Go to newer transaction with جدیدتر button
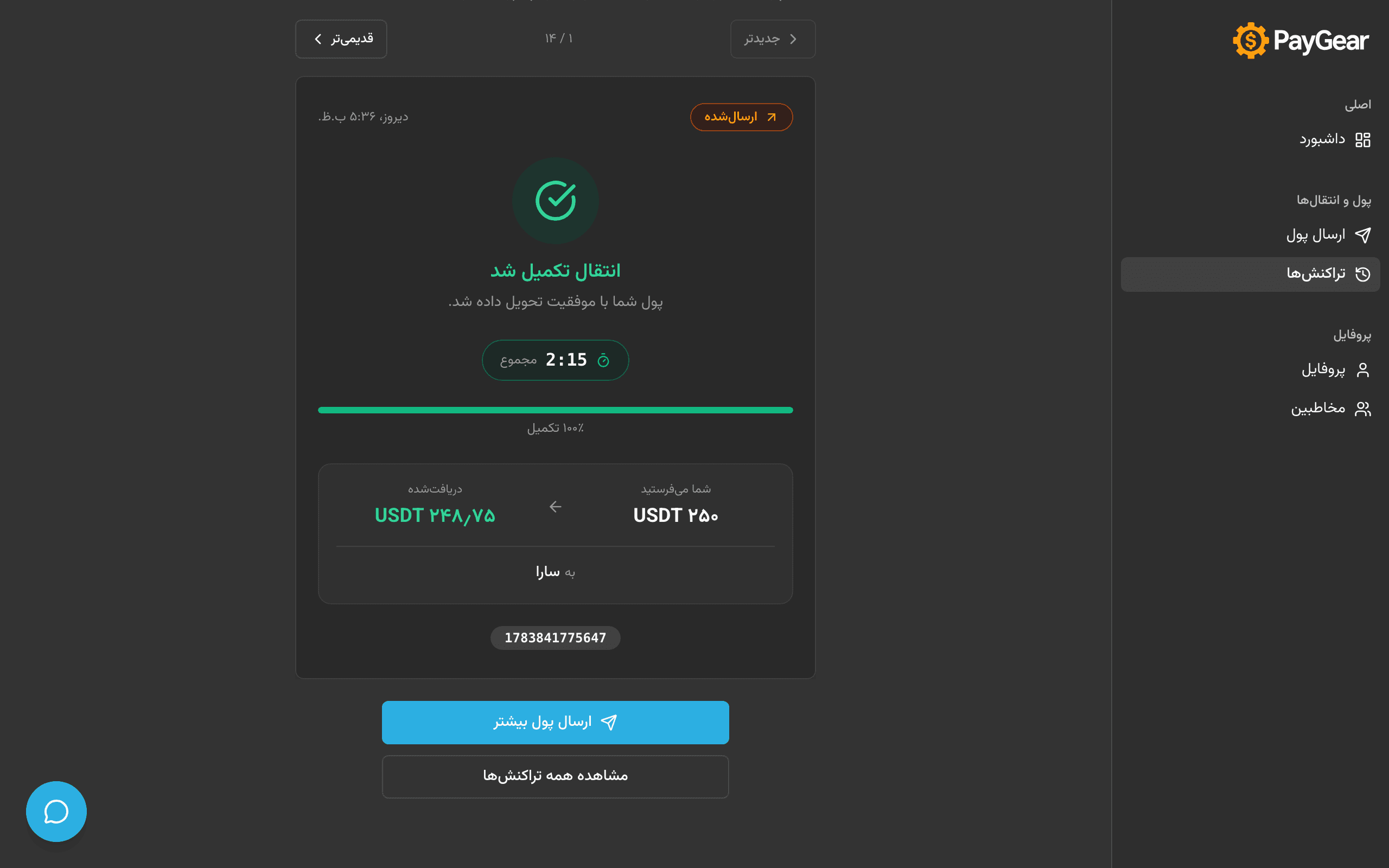Viewport: 1389px width, 868px height. click(773, 39)
